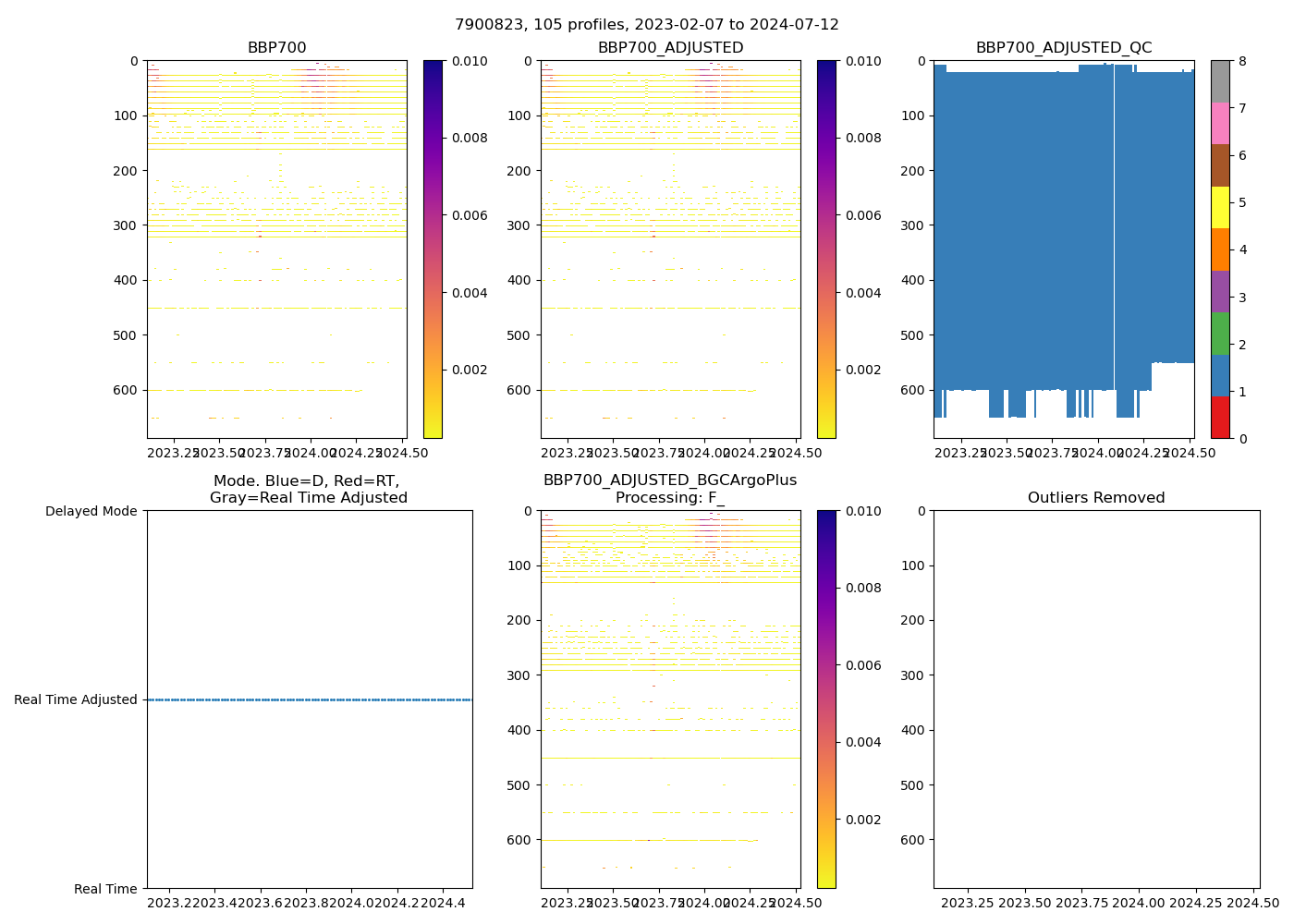This screenshot has width=1294, height=924.
Task: Click the BBP700 plot's gradient colorbar
Action: click(433, 249)
